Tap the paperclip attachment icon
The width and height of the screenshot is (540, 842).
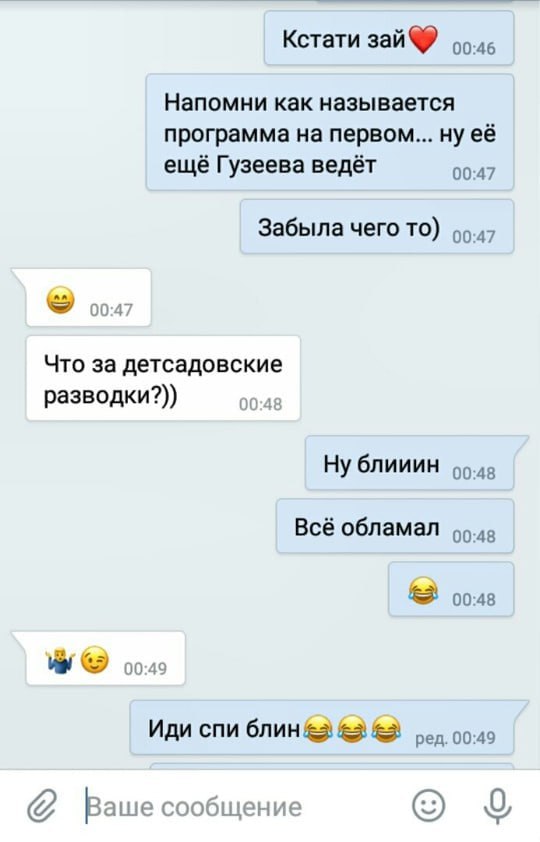coord(42,806)
